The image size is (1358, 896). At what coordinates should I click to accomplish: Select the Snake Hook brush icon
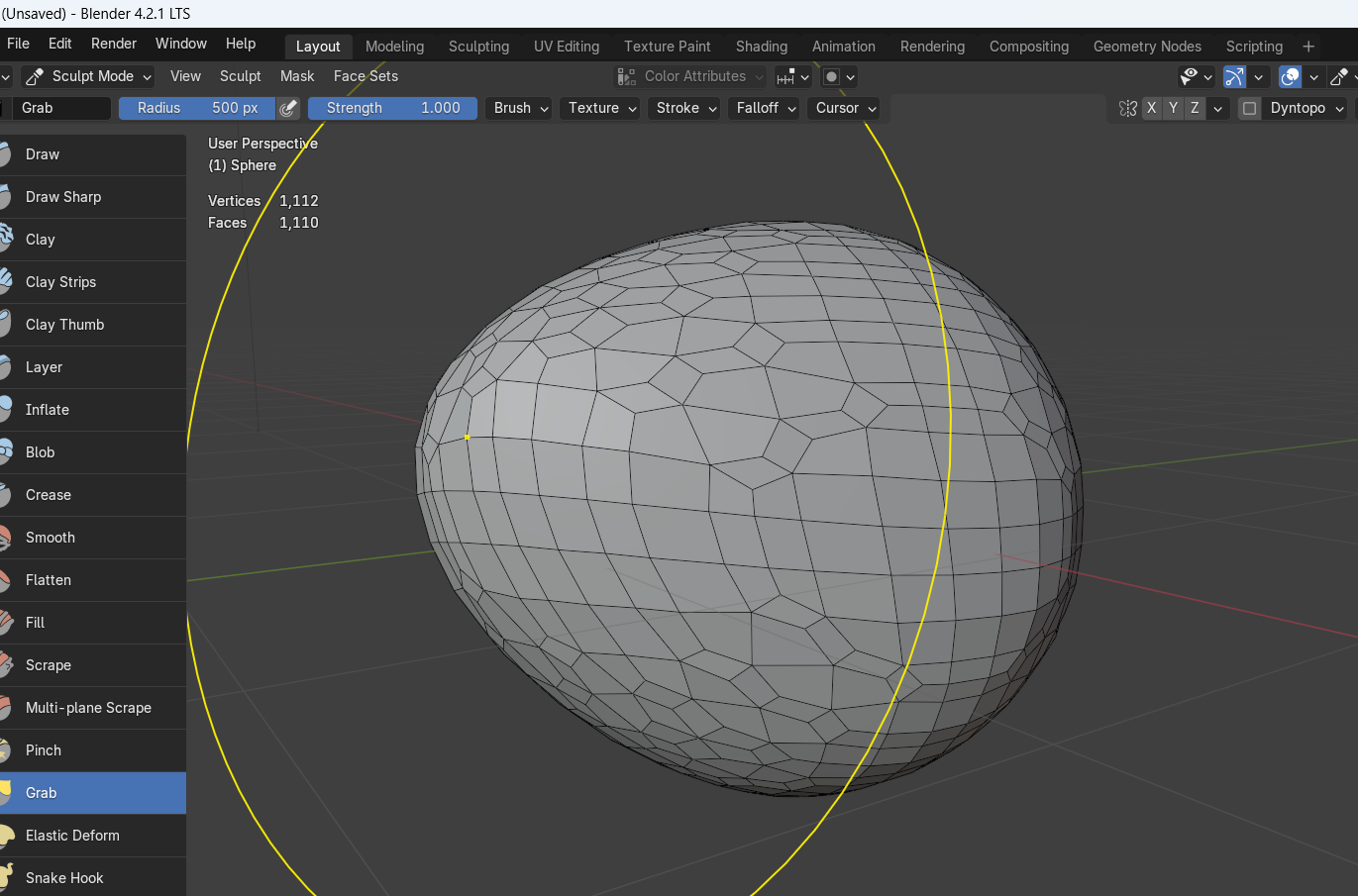point(5,878)
